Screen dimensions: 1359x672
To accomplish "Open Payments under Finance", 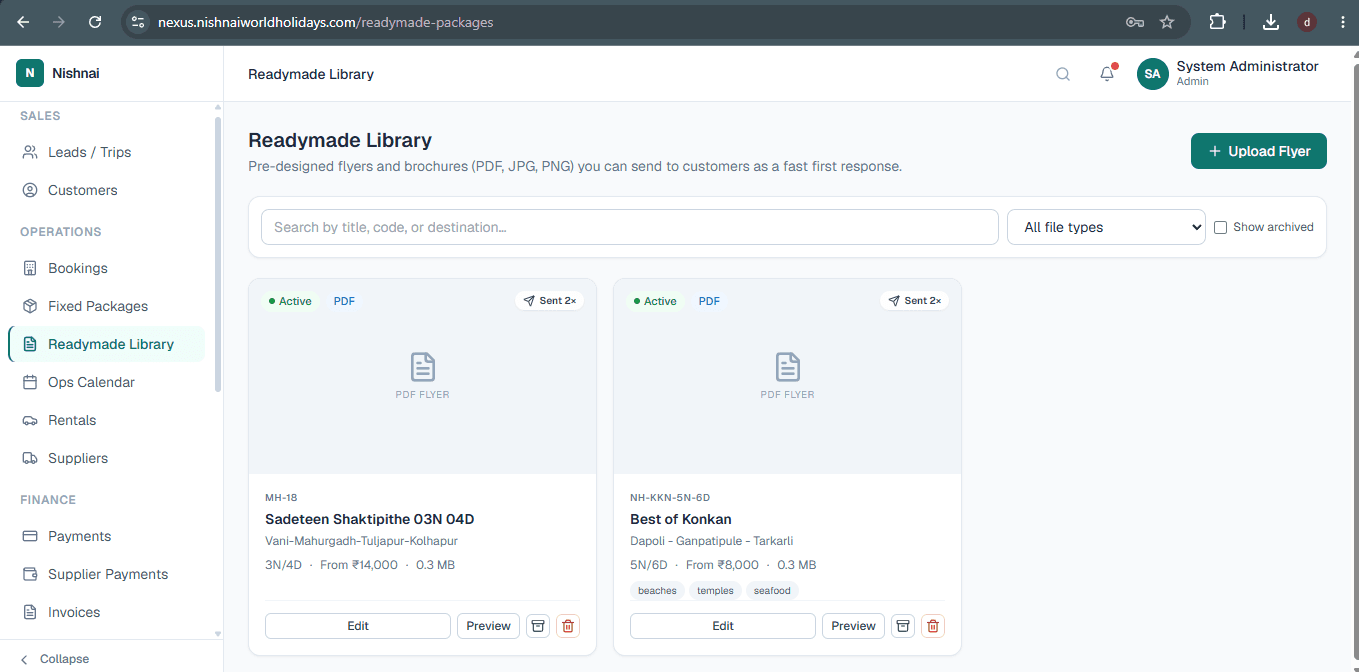I will click(106, 536).
